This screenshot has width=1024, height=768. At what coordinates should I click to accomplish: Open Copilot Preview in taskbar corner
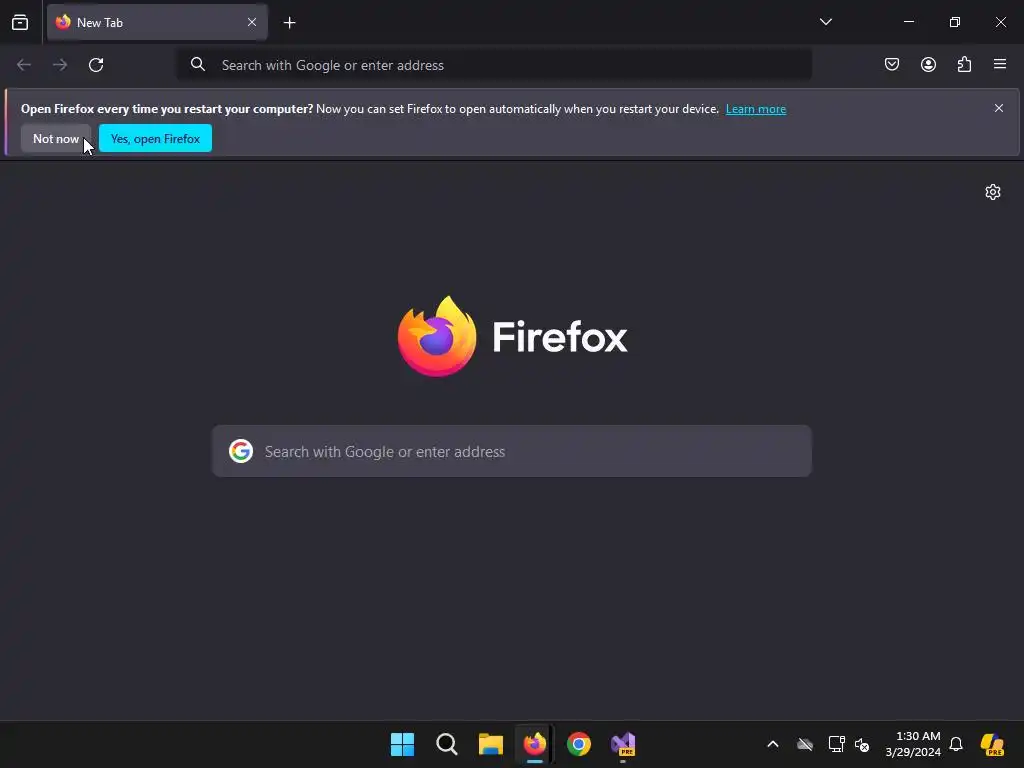pos(993,744)
